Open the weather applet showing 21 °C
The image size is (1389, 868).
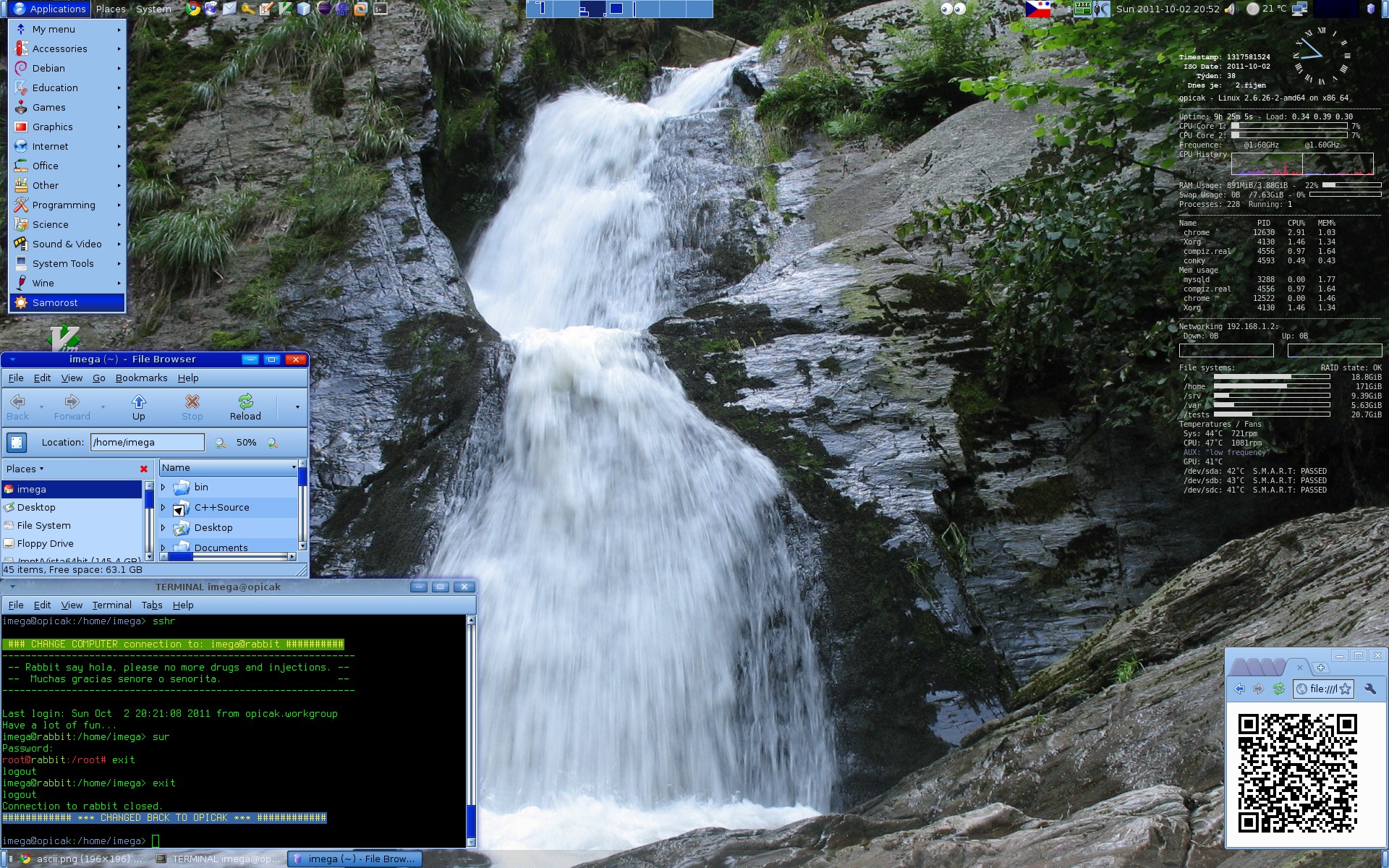coord(1266,9)
